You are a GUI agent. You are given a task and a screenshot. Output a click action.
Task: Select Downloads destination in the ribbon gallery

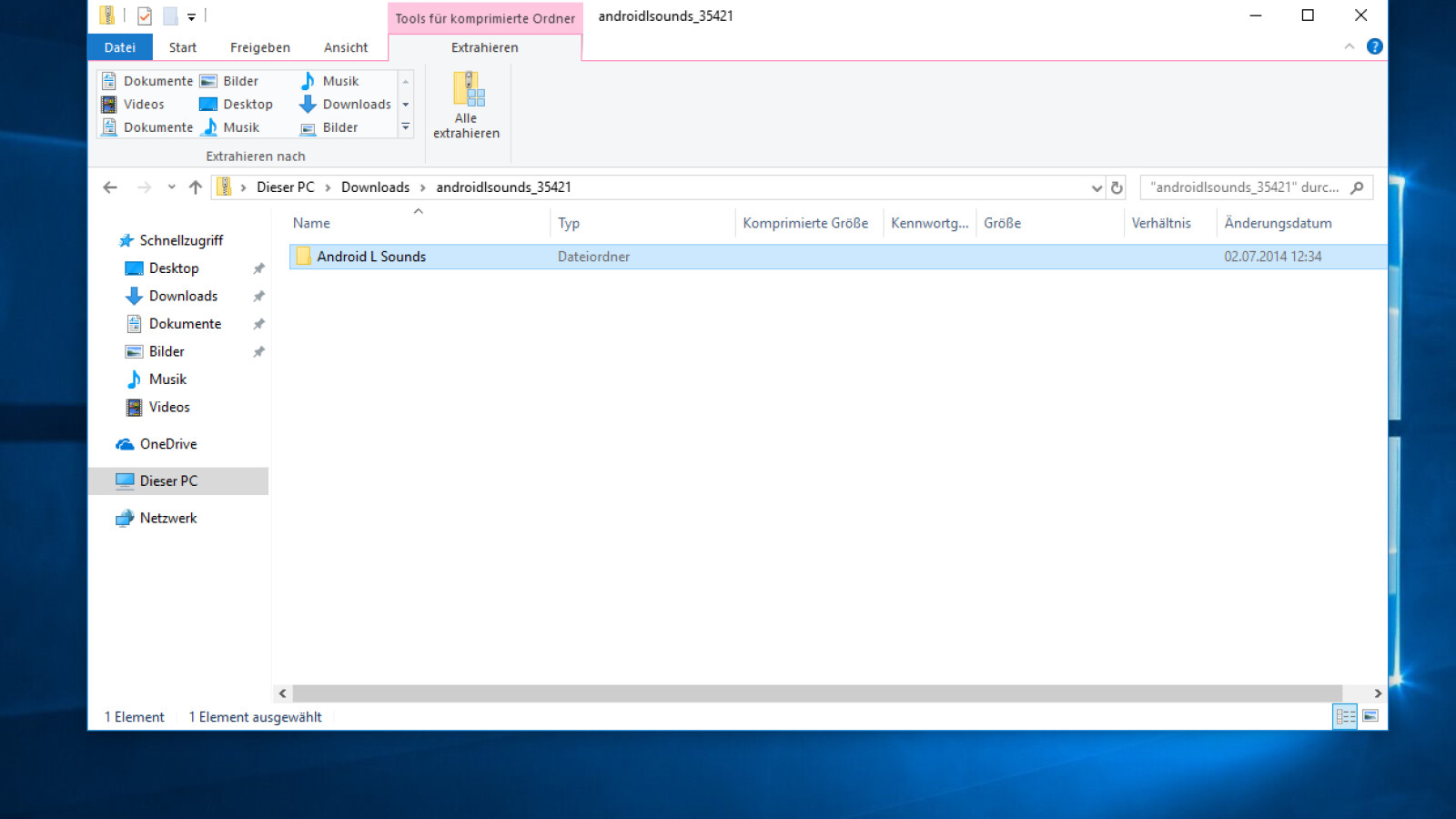point(346,105)
